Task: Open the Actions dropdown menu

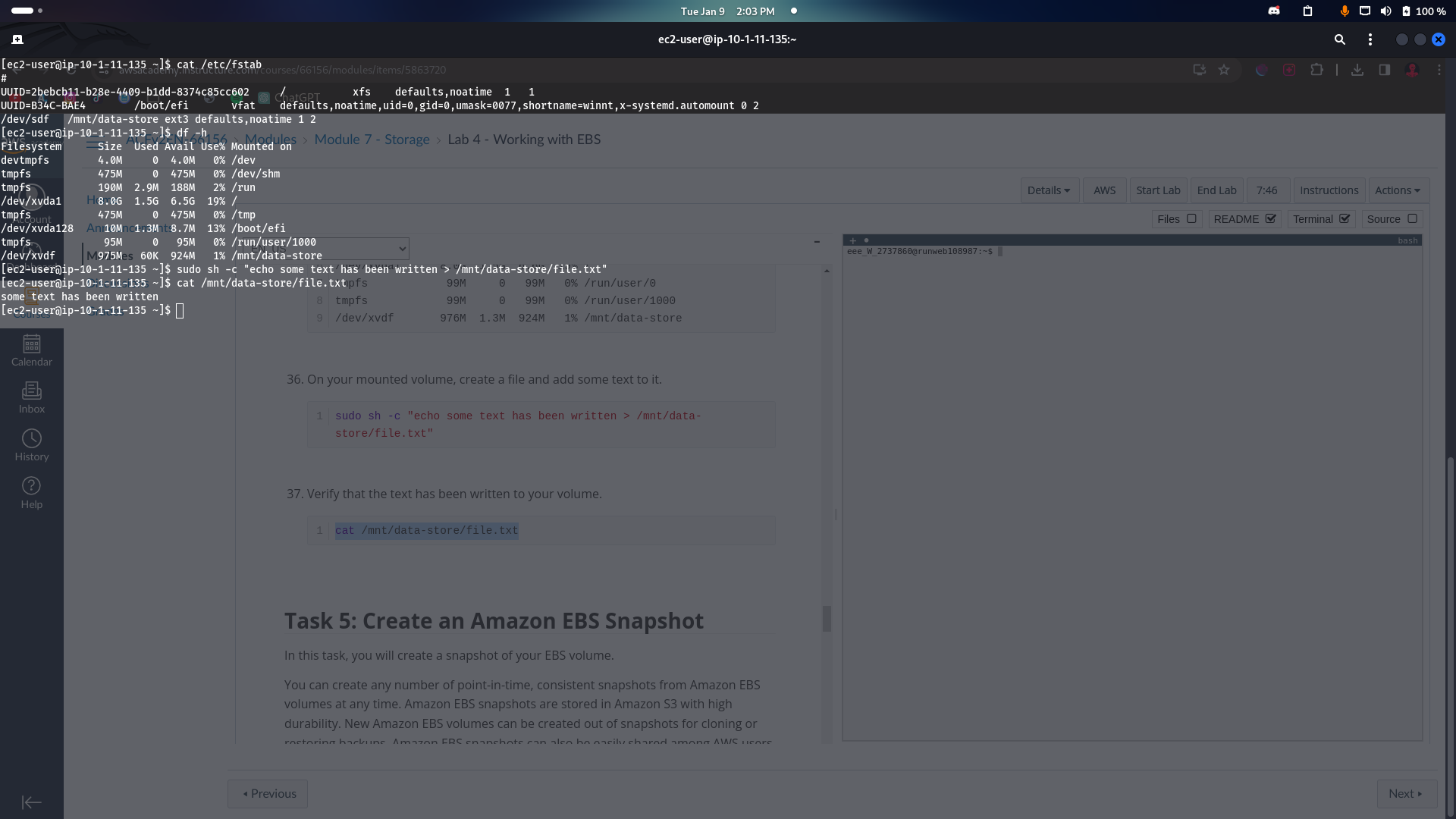Action: tap(1397, 190)
